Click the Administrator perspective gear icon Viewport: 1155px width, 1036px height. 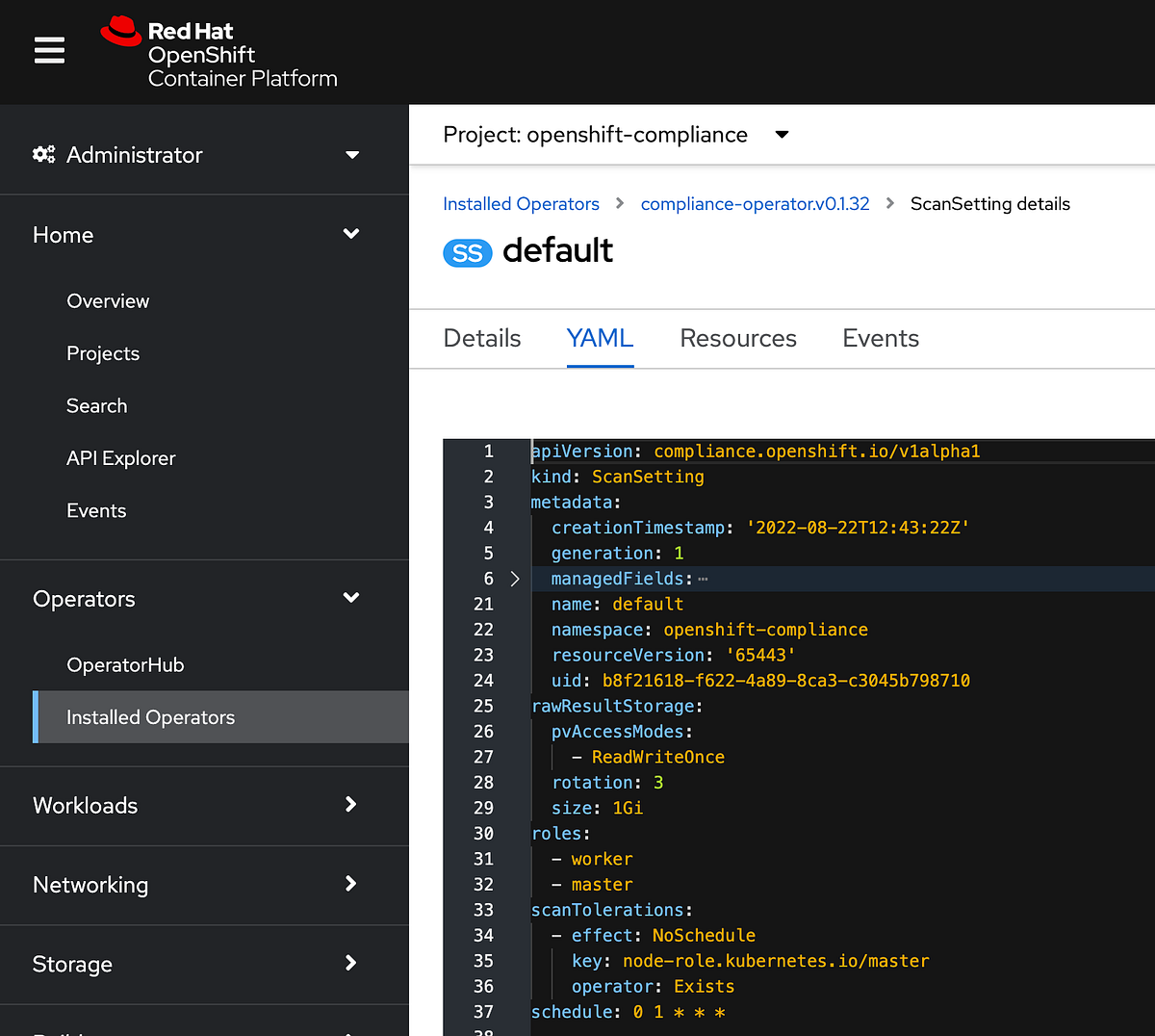[43, 154]
